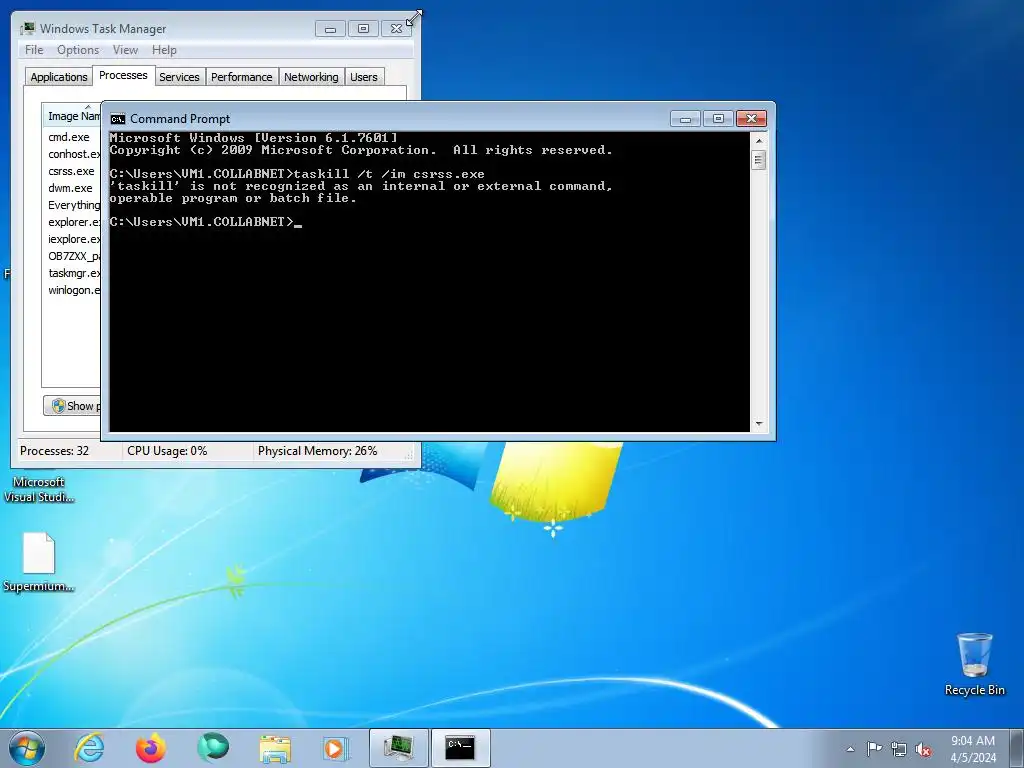Screen dimensions: 1024x768
Task: Click Command Prompt scrollbar up arrow
Action: coord(758,140)
